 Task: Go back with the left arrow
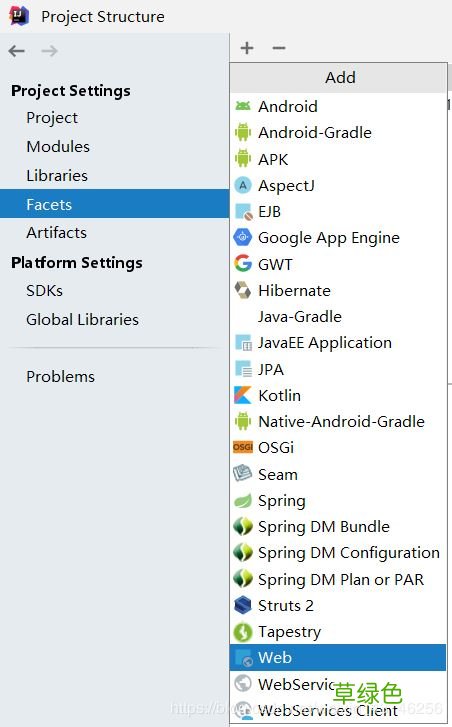pyautogui.click(x=16, y=51)
